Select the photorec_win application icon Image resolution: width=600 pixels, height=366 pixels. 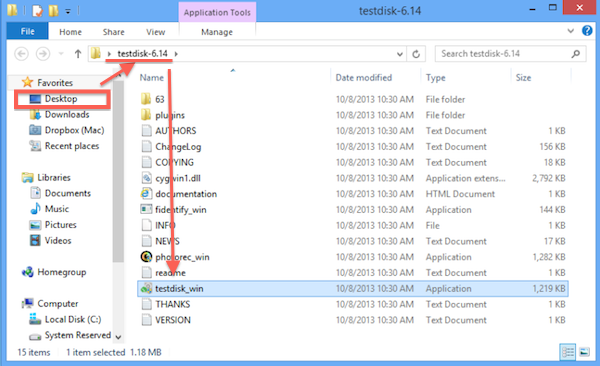tap(146, 257)
